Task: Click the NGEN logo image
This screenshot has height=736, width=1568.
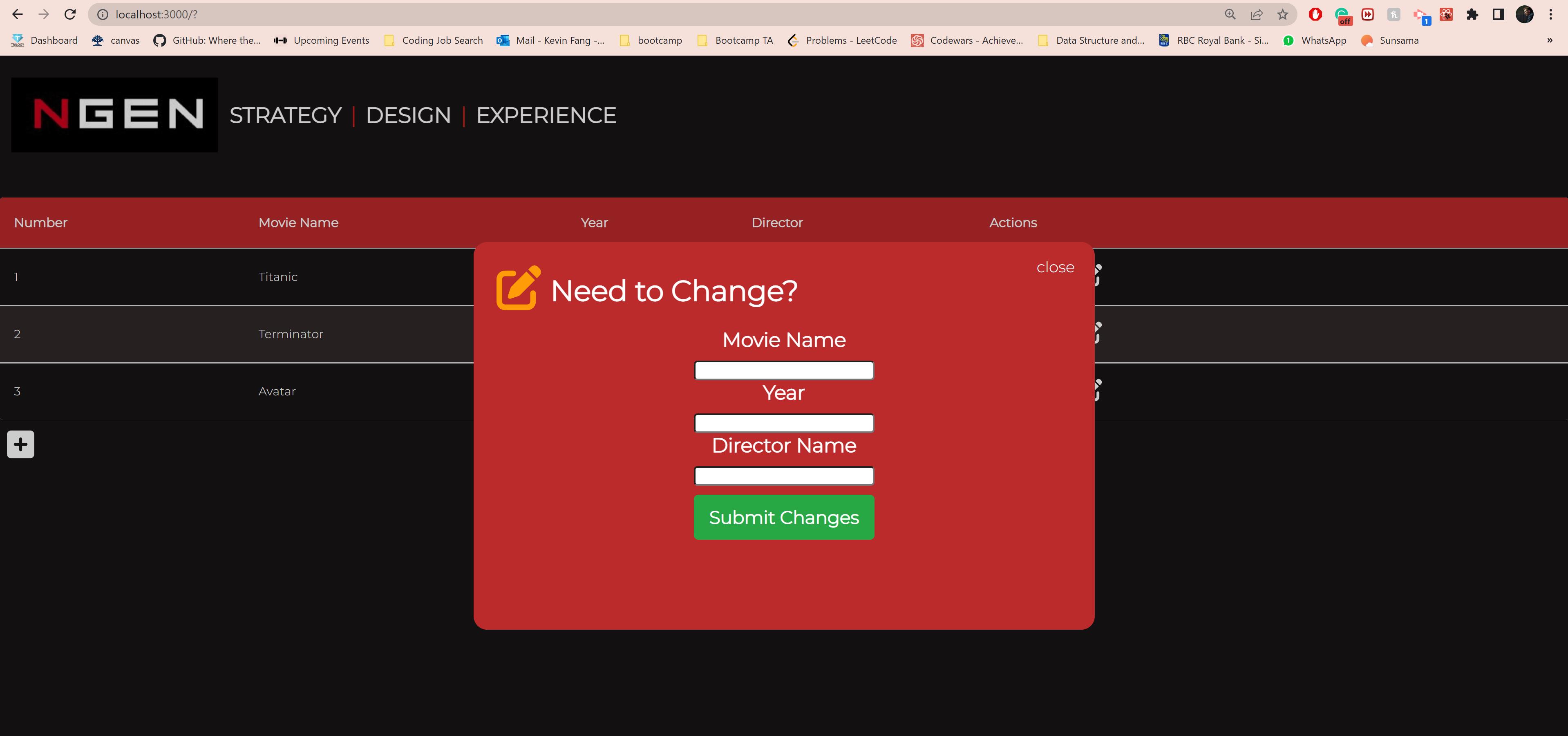Action: [x=114, y=114]
